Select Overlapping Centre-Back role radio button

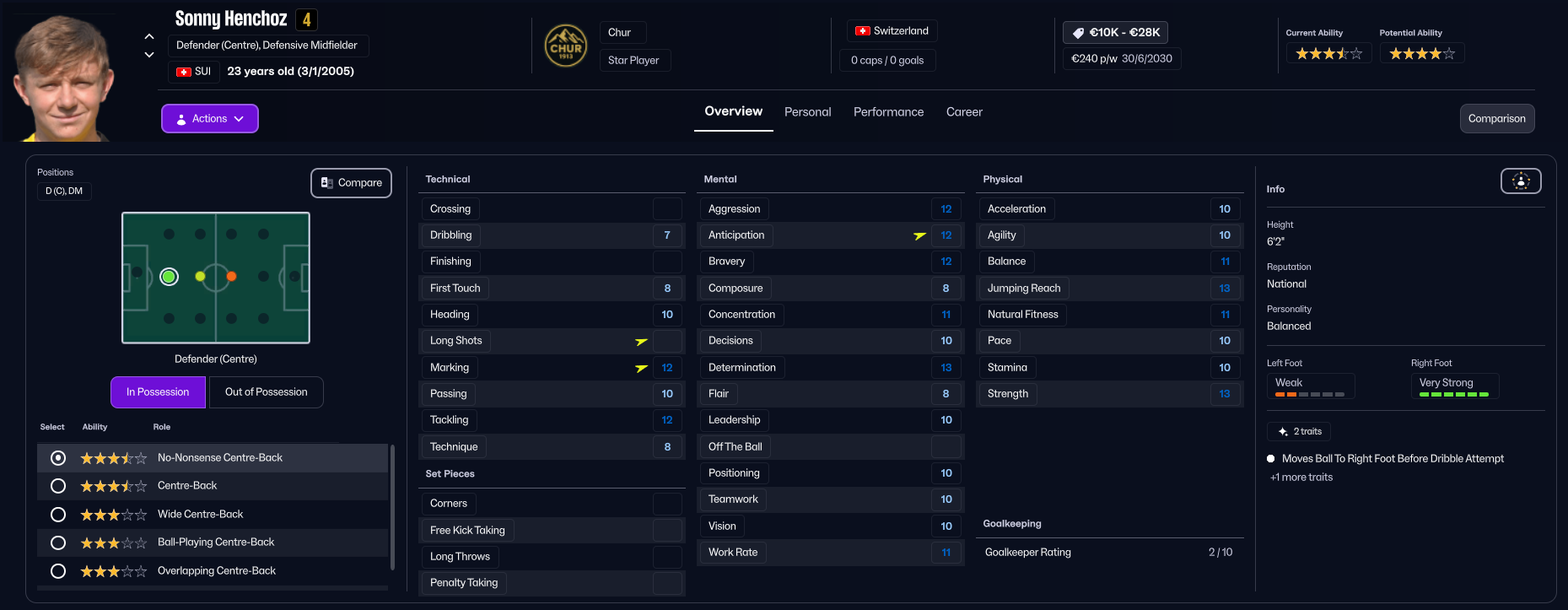tap(58, 571)
